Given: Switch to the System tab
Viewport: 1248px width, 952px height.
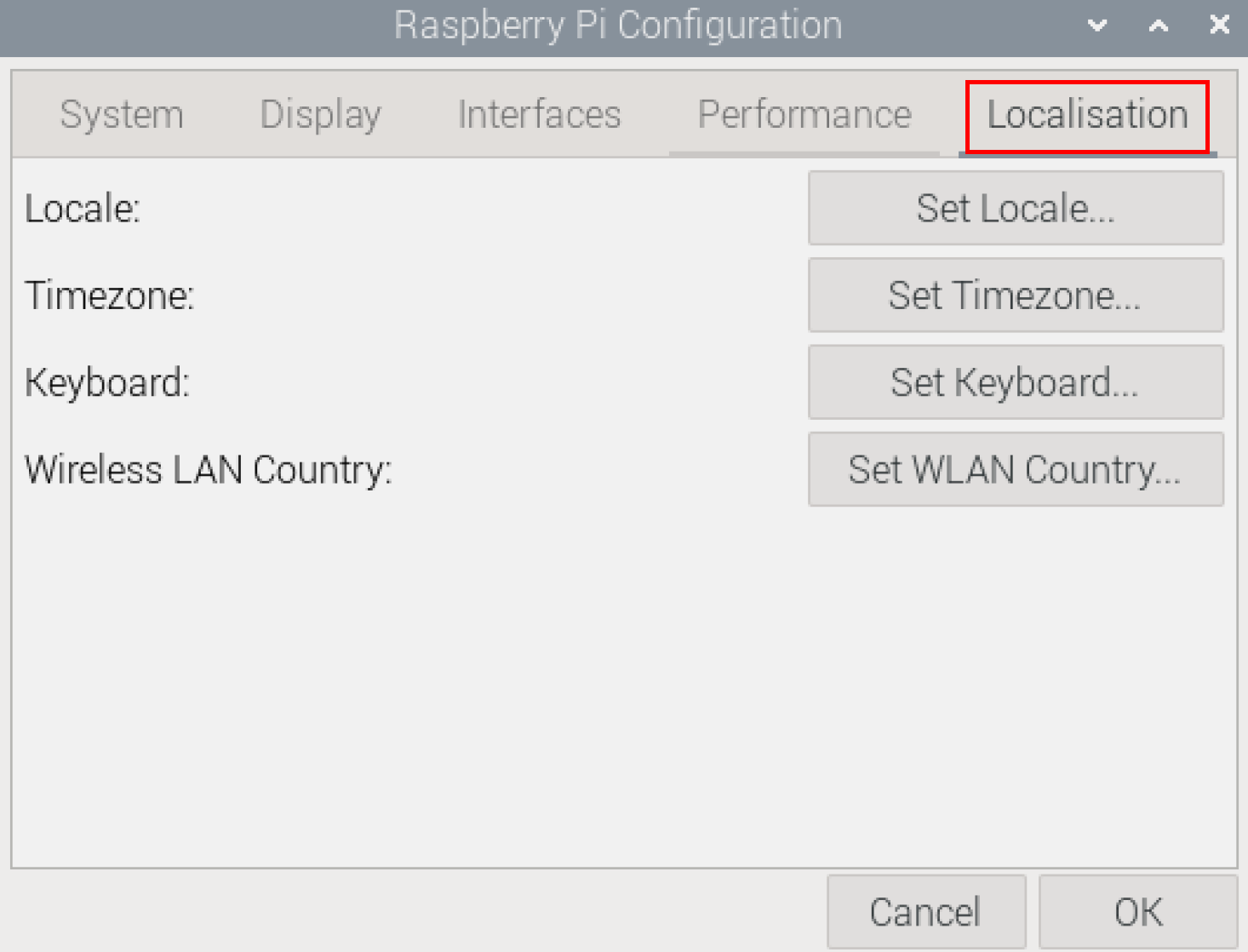Looking at the screenshot, I should pos(122,115).
